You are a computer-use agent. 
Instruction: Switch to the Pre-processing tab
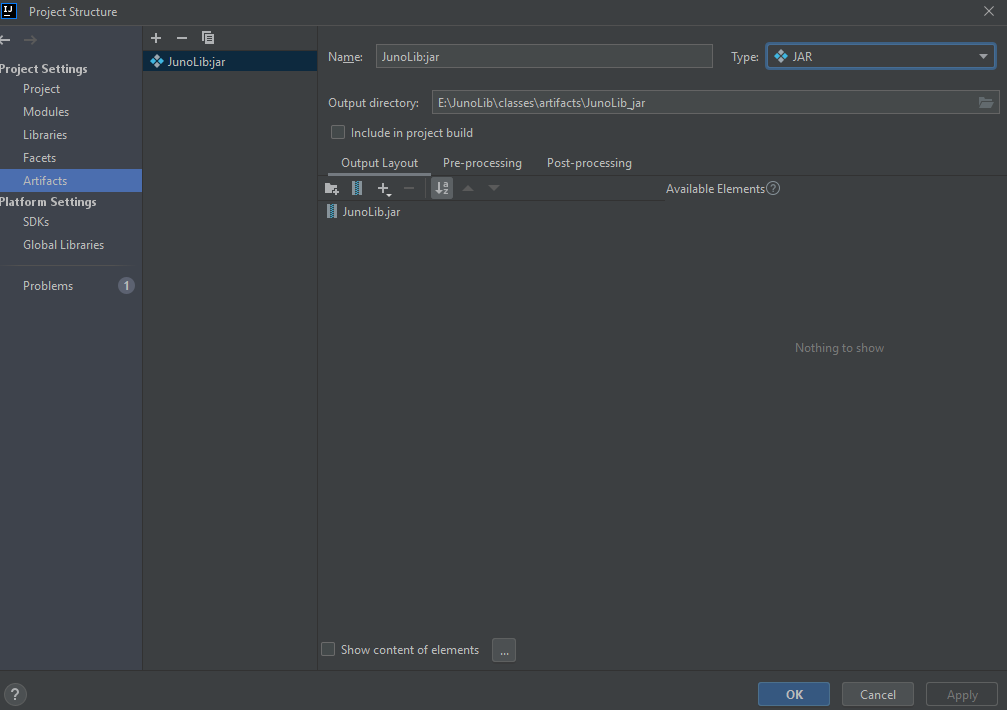point(482,163)
